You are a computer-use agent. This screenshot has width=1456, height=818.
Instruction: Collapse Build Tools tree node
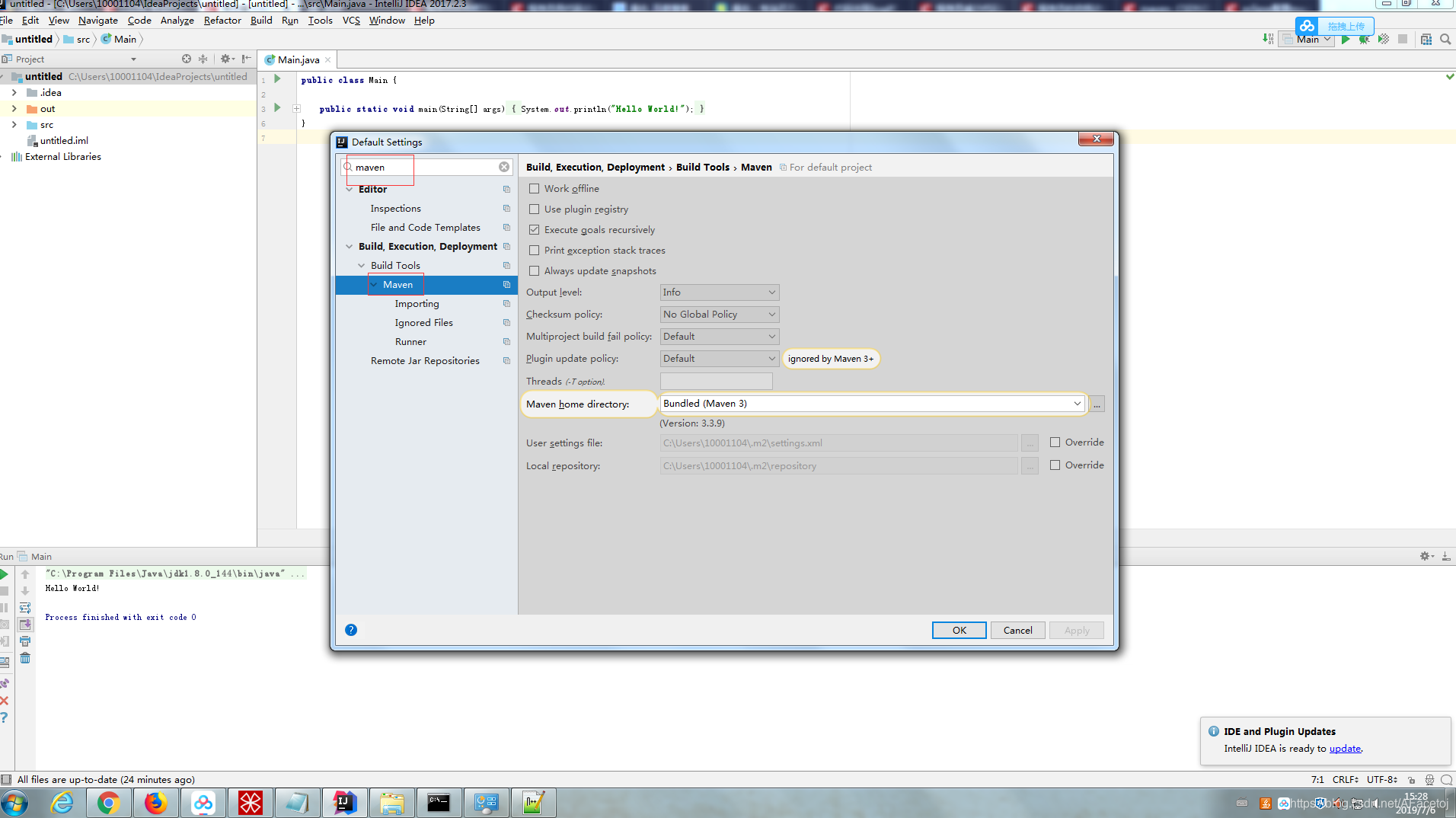pyautogui.click(x=361, y=266)
